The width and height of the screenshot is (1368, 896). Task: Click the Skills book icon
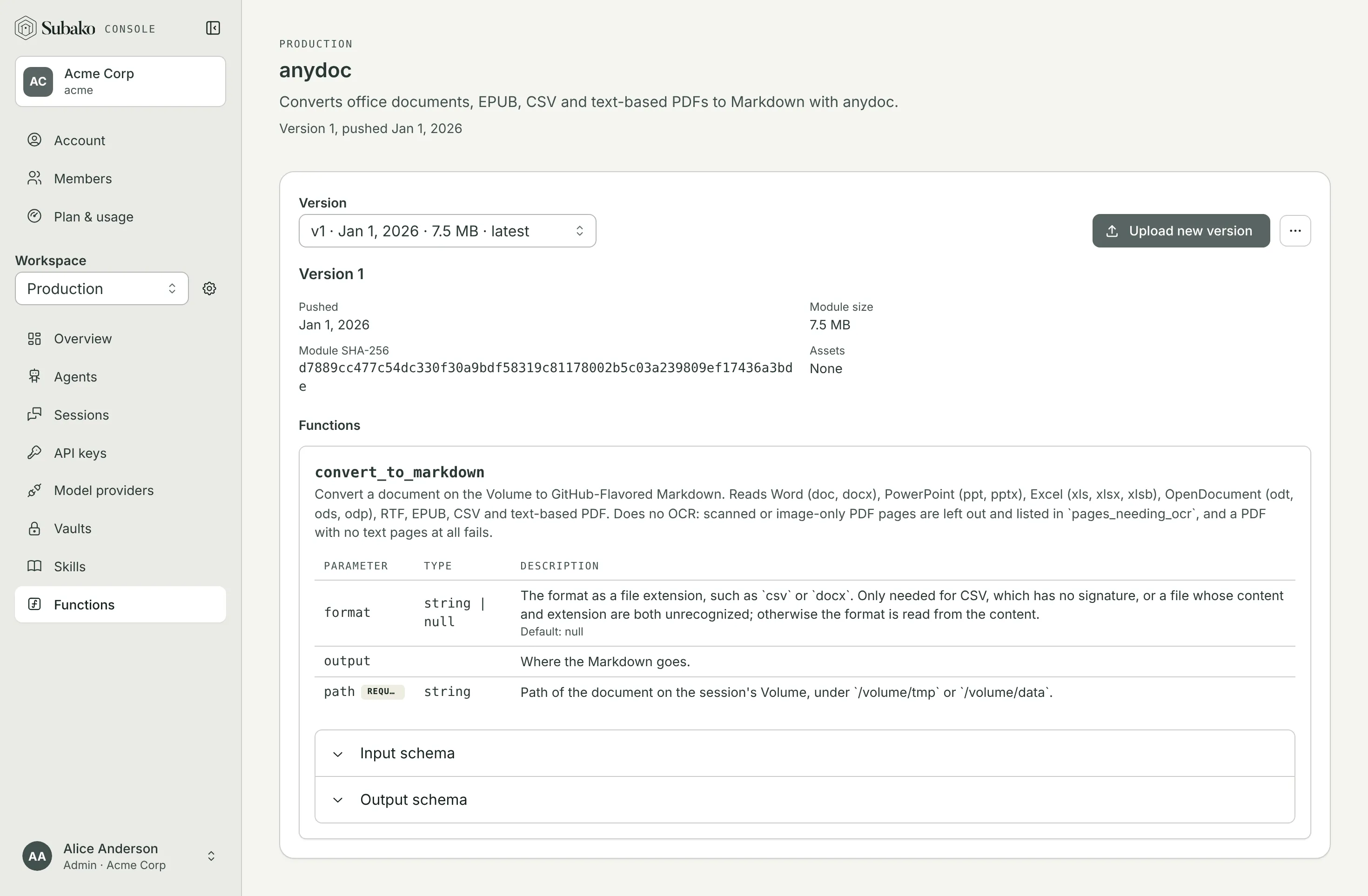(x=34, y=566)
